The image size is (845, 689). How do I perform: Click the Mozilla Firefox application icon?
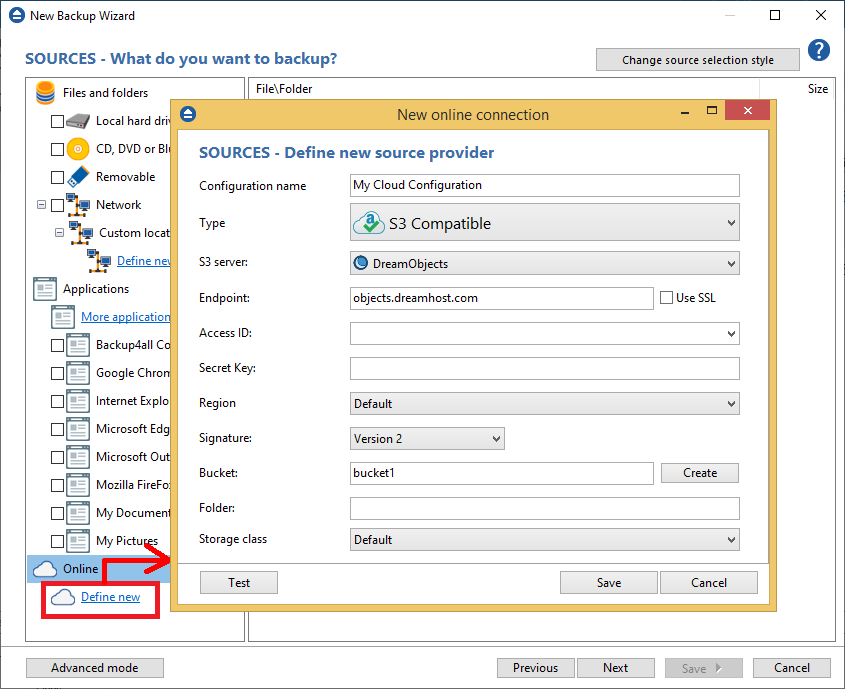pyautogui.click(x=78, y=485)
